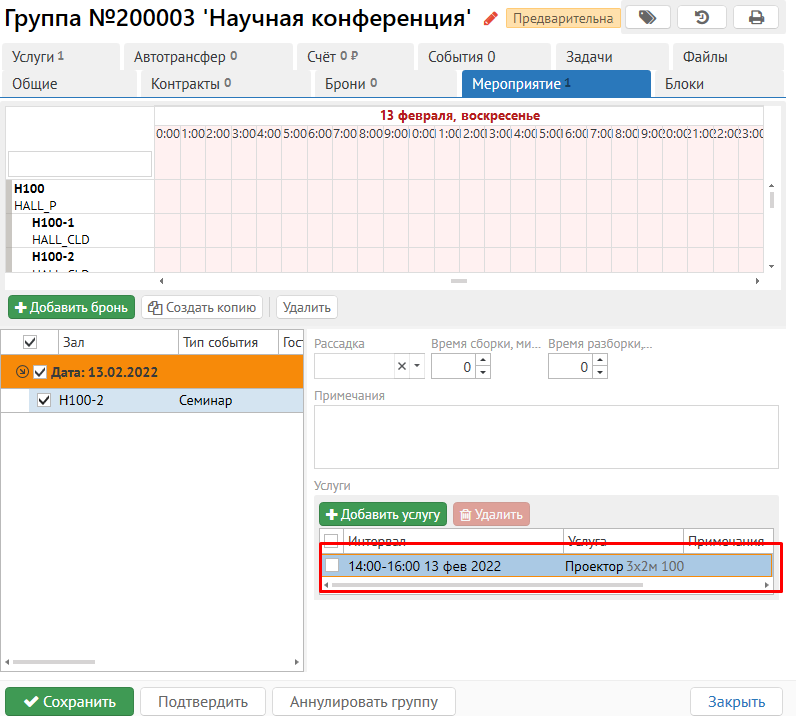The image size is (796, 716).
Task: Click into the Примечания text area
Action: click(546, 437)
